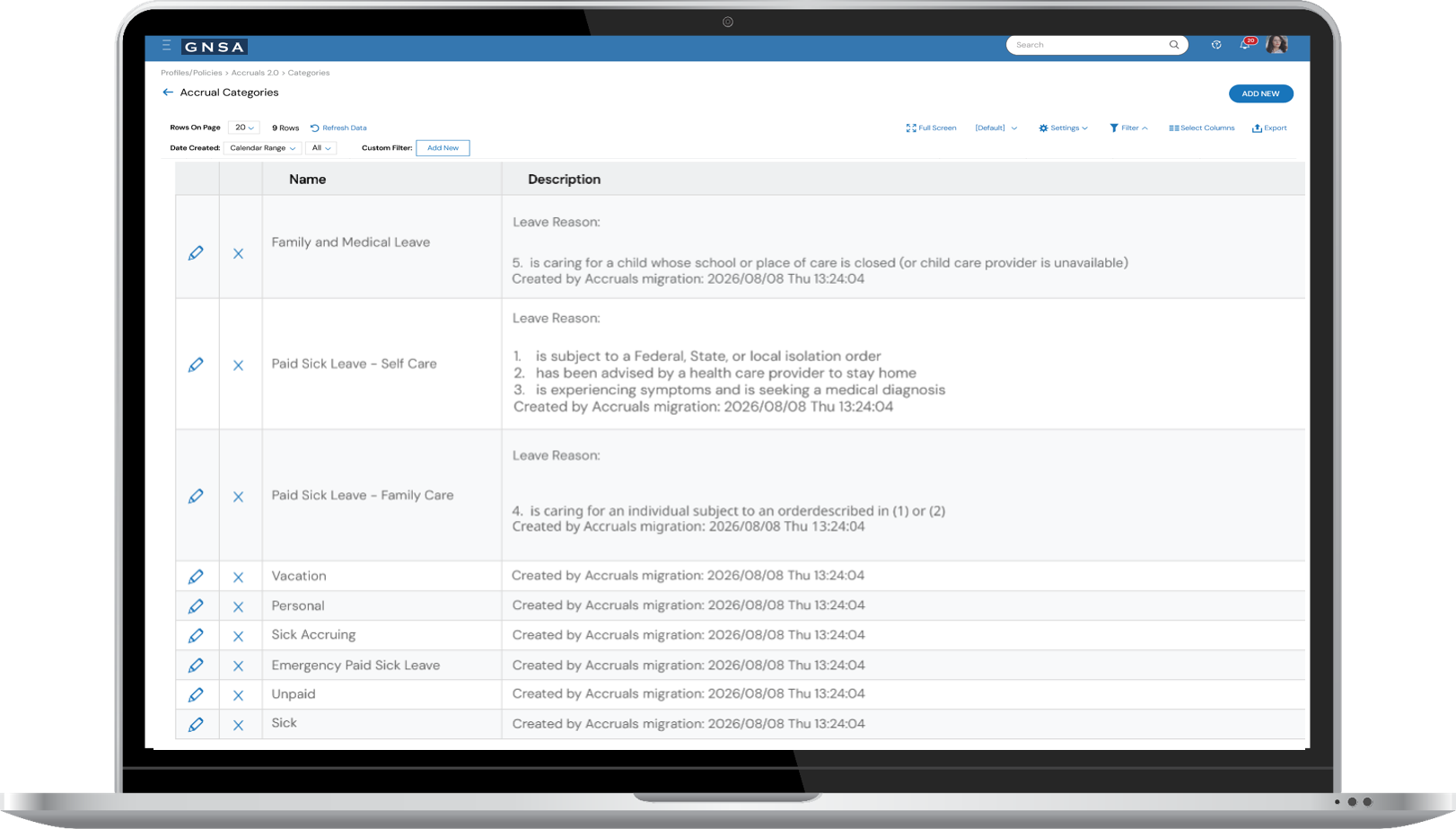The height and width of the screenshot is (829, 1456).
Task: Click the user profile avatar
Action: click(1276, 44)
